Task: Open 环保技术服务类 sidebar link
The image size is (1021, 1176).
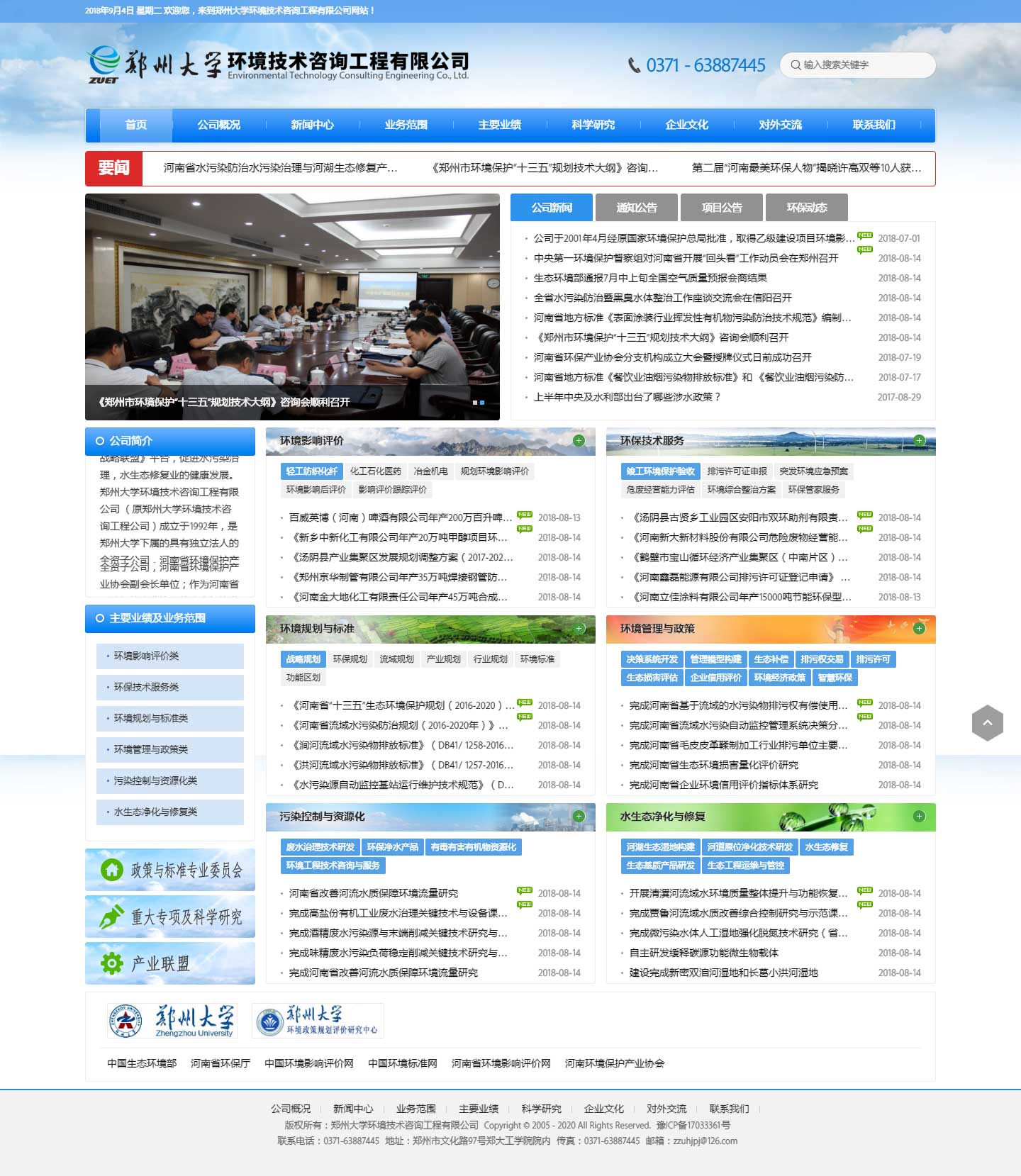Action: [170, 688]
